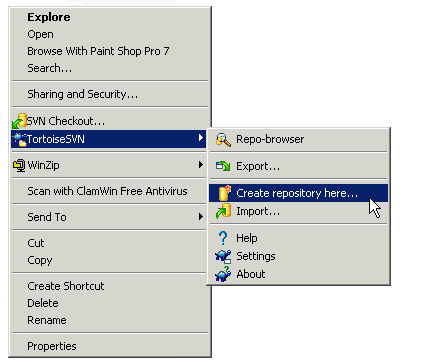Image resolution: width=424 pixels, height=363 pixels.
Task: Expand the WinZip submenu arrow
Action: pos(201,164)
